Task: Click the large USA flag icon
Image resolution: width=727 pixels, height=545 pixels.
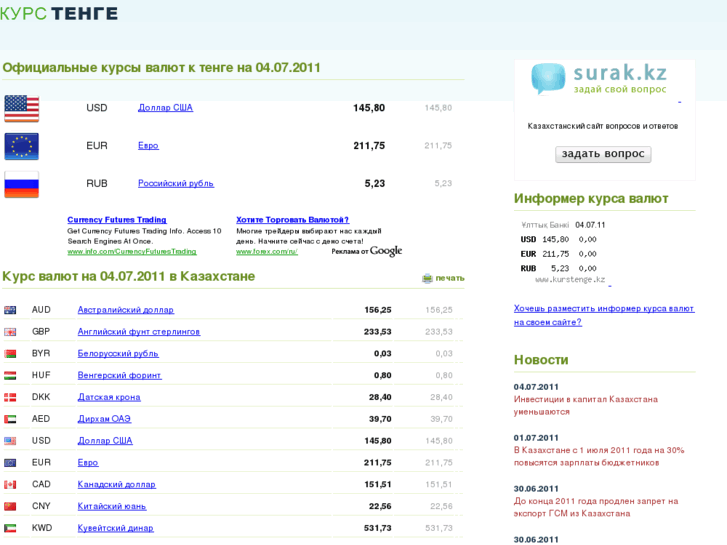Action: [21, 109]
